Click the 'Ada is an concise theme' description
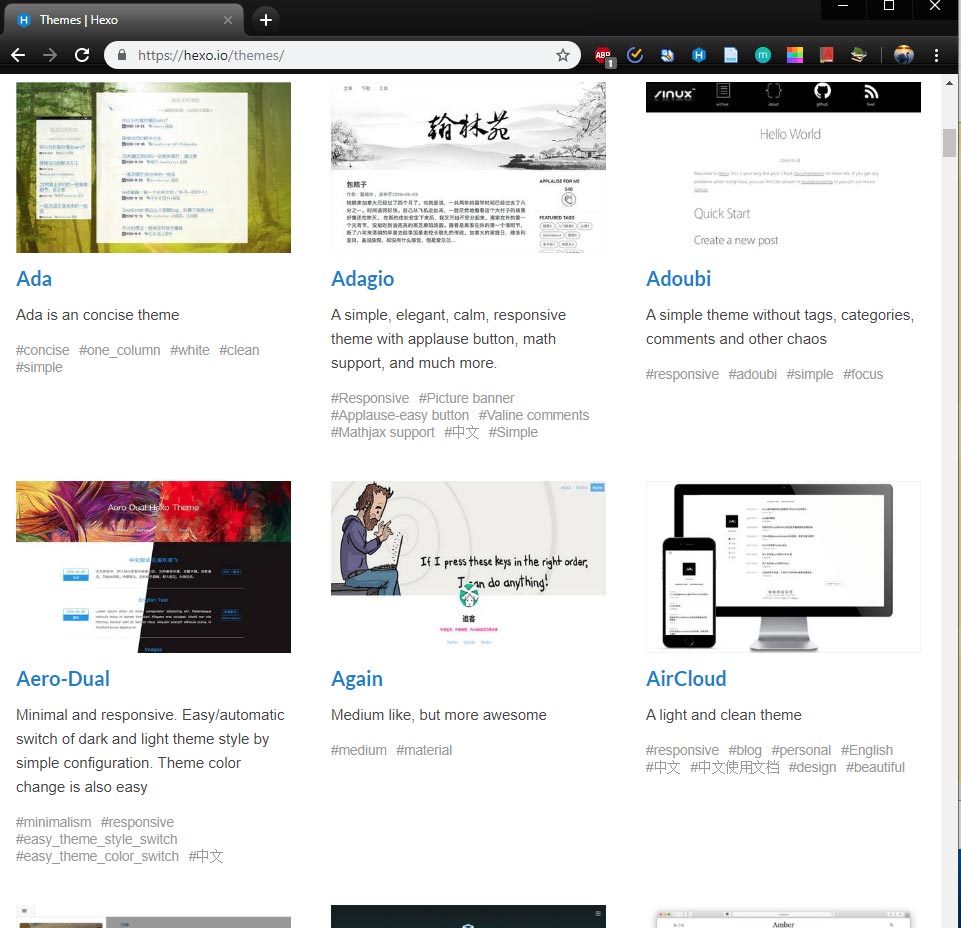 pos(97,315)
